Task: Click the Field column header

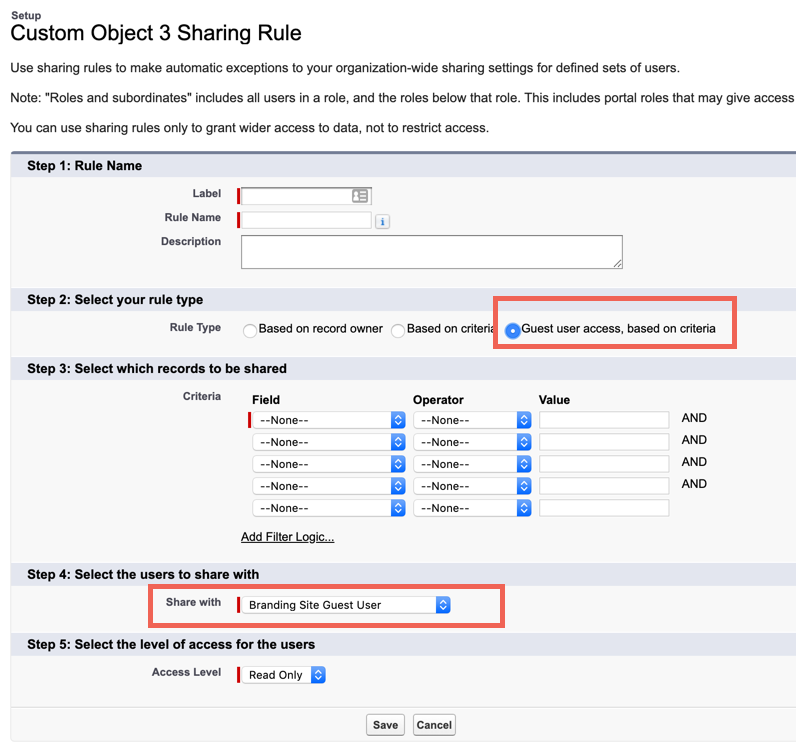Action: [266, 400]
